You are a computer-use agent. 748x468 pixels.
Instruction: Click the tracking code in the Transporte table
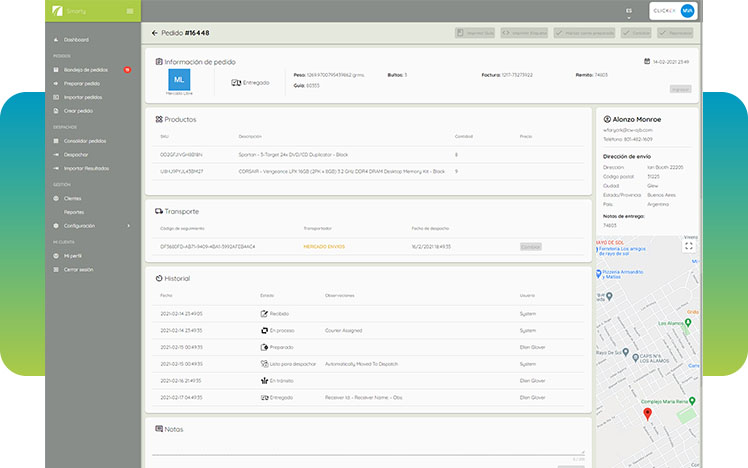pos(208,247)
